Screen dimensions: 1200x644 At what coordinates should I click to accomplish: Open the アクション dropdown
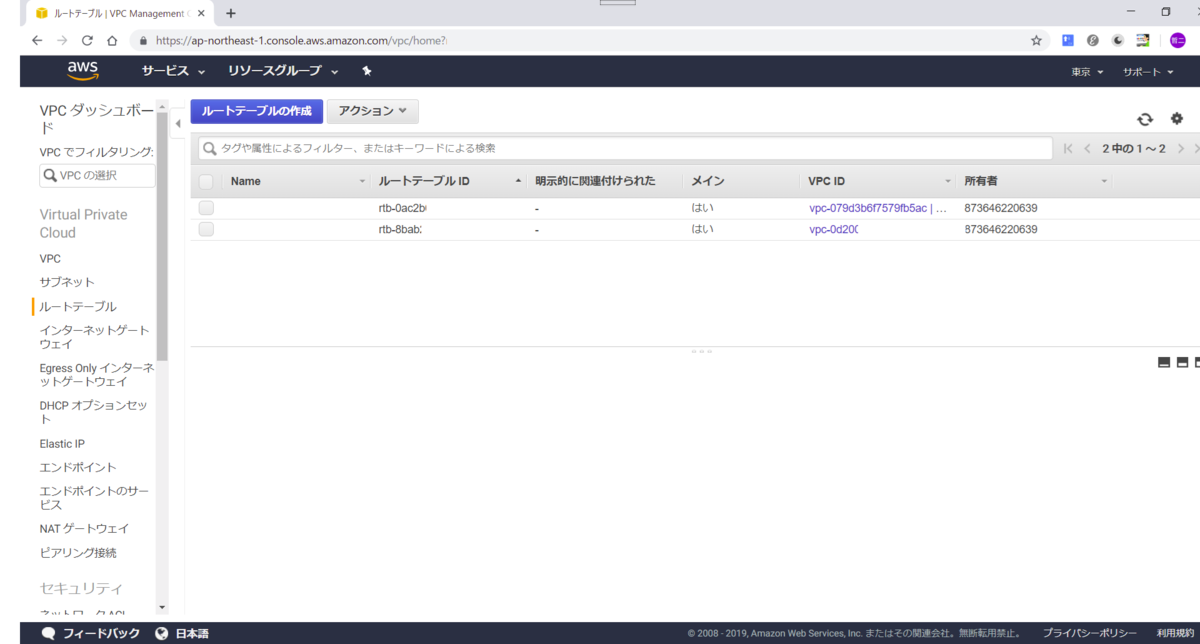(372, 111)
